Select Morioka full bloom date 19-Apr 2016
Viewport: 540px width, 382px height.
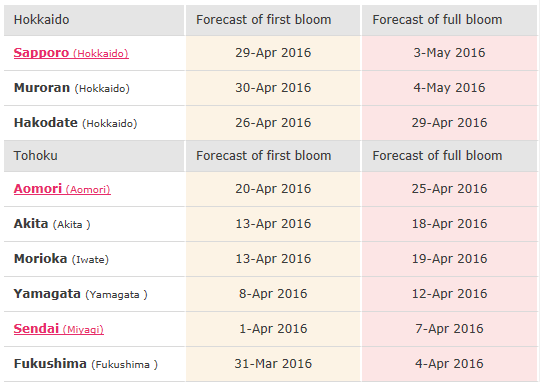(449, 259)
